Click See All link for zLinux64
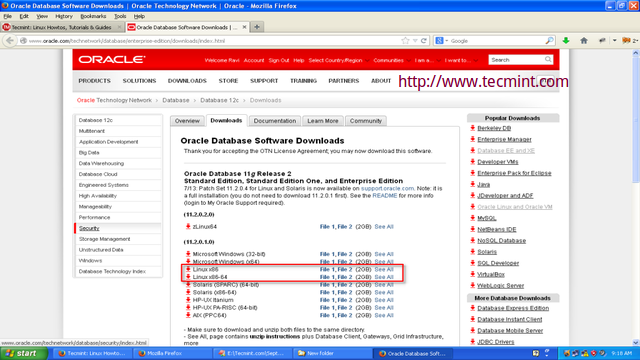This screenshot has width=640, height=360. [x=384, y=227]
